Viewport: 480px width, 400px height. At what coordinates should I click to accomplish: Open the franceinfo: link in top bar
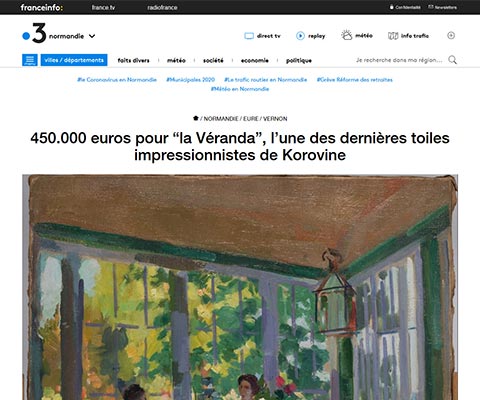pos(42,7)
